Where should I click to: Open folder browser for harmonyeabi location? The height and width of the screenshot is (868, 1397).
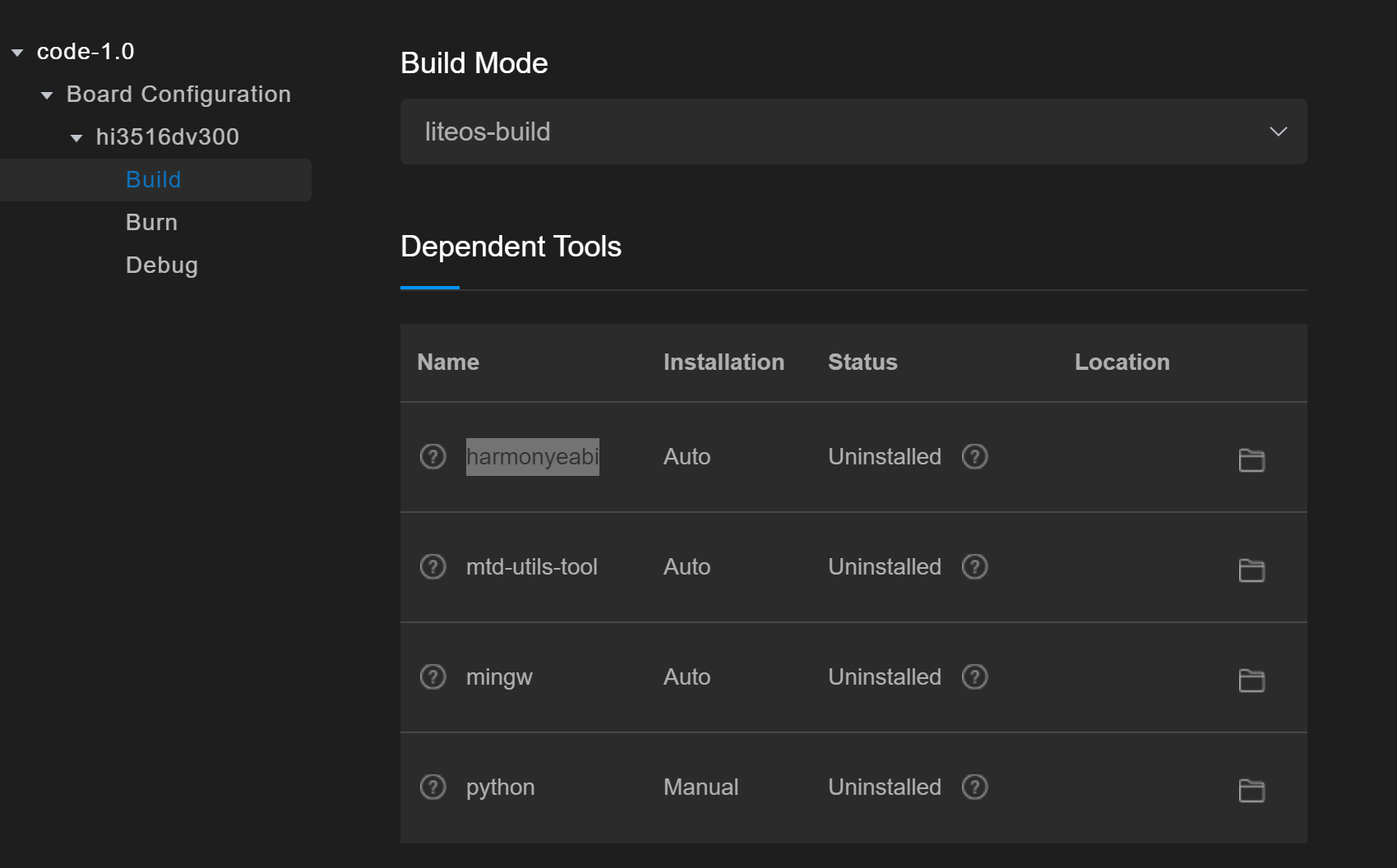[1251, 459]
